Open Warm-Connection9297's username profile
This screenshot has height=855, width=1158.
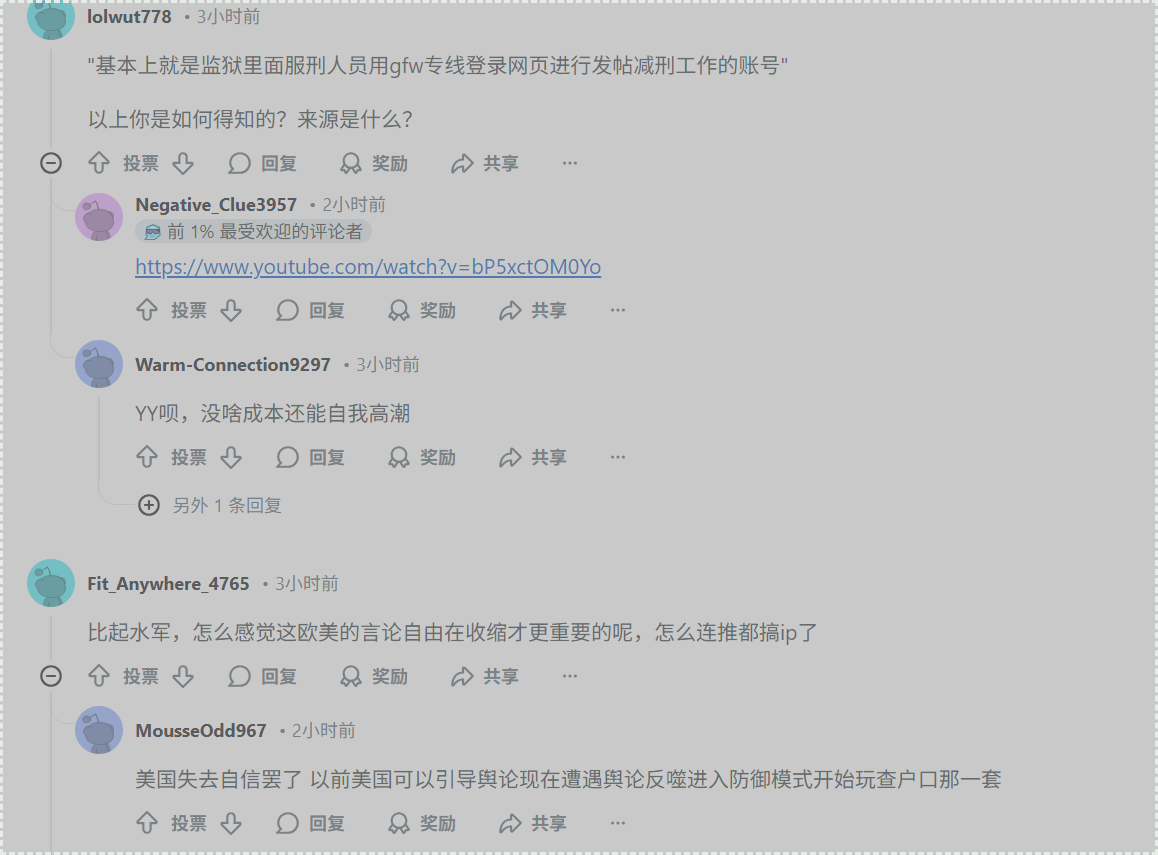pyautogui.click(x=233, y=365)
